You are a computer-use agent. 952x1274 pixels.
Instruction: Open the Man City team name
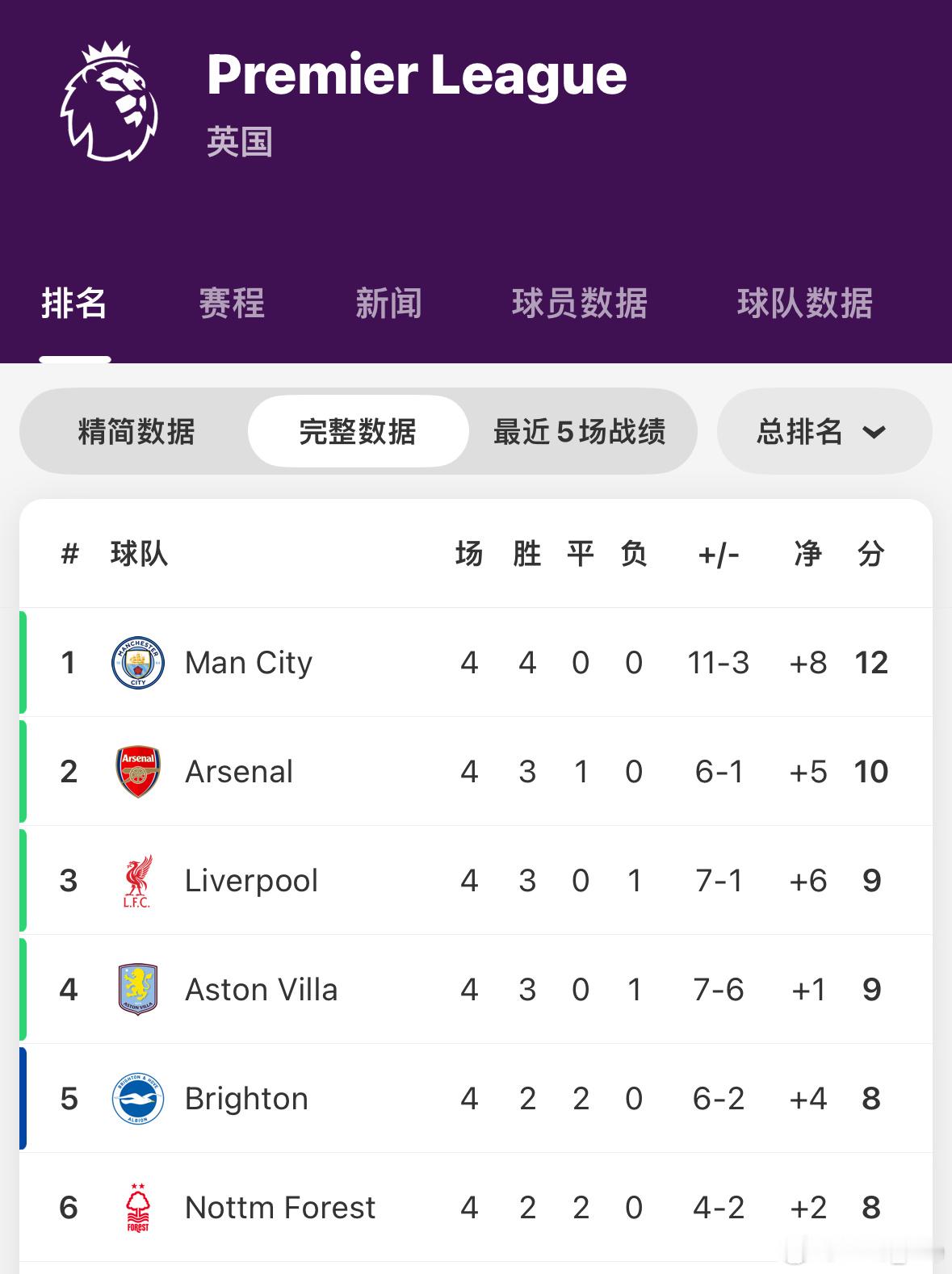click(249, 663)
